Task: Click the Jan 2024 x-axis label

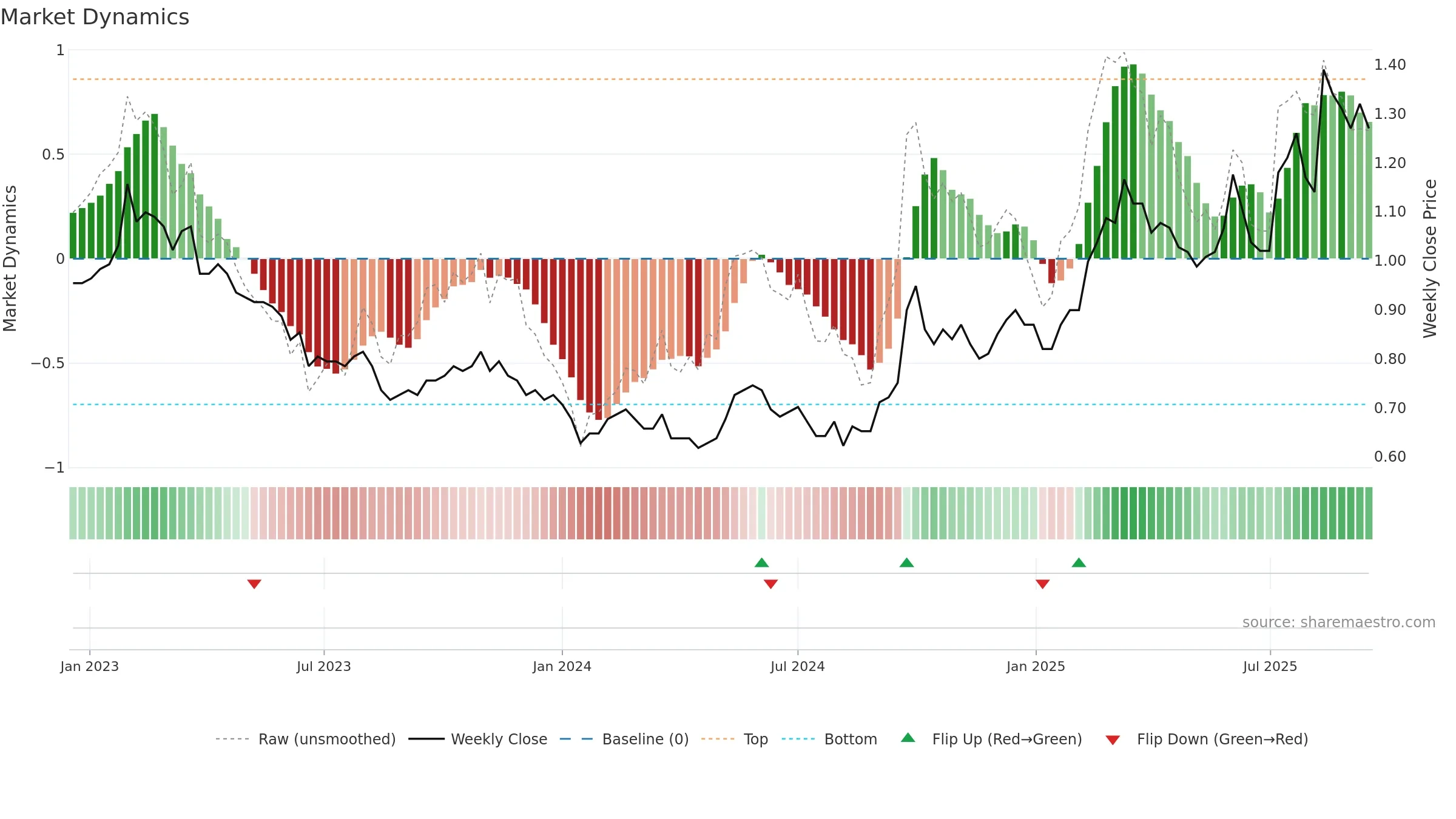Action: pos(562,666)
